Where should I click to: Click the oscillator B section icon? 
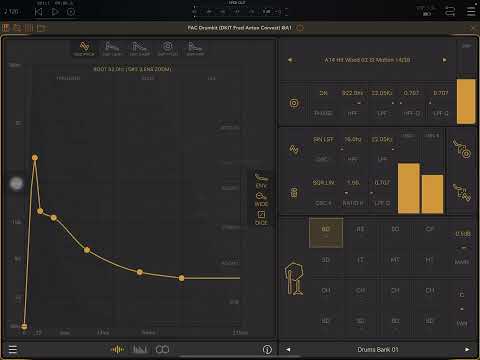[294, 193]
